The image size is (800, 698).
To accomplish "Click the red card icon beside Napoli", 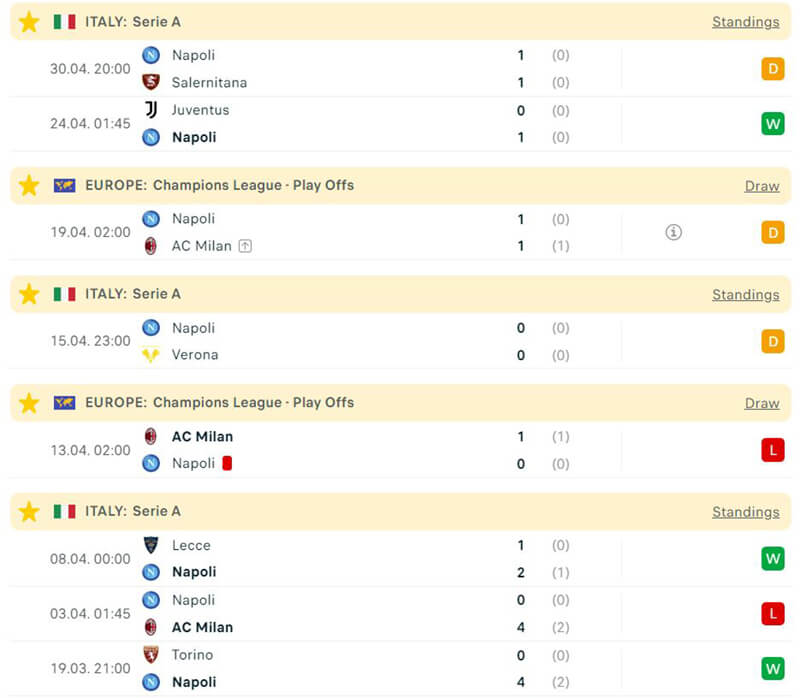I will pos(227,463).
